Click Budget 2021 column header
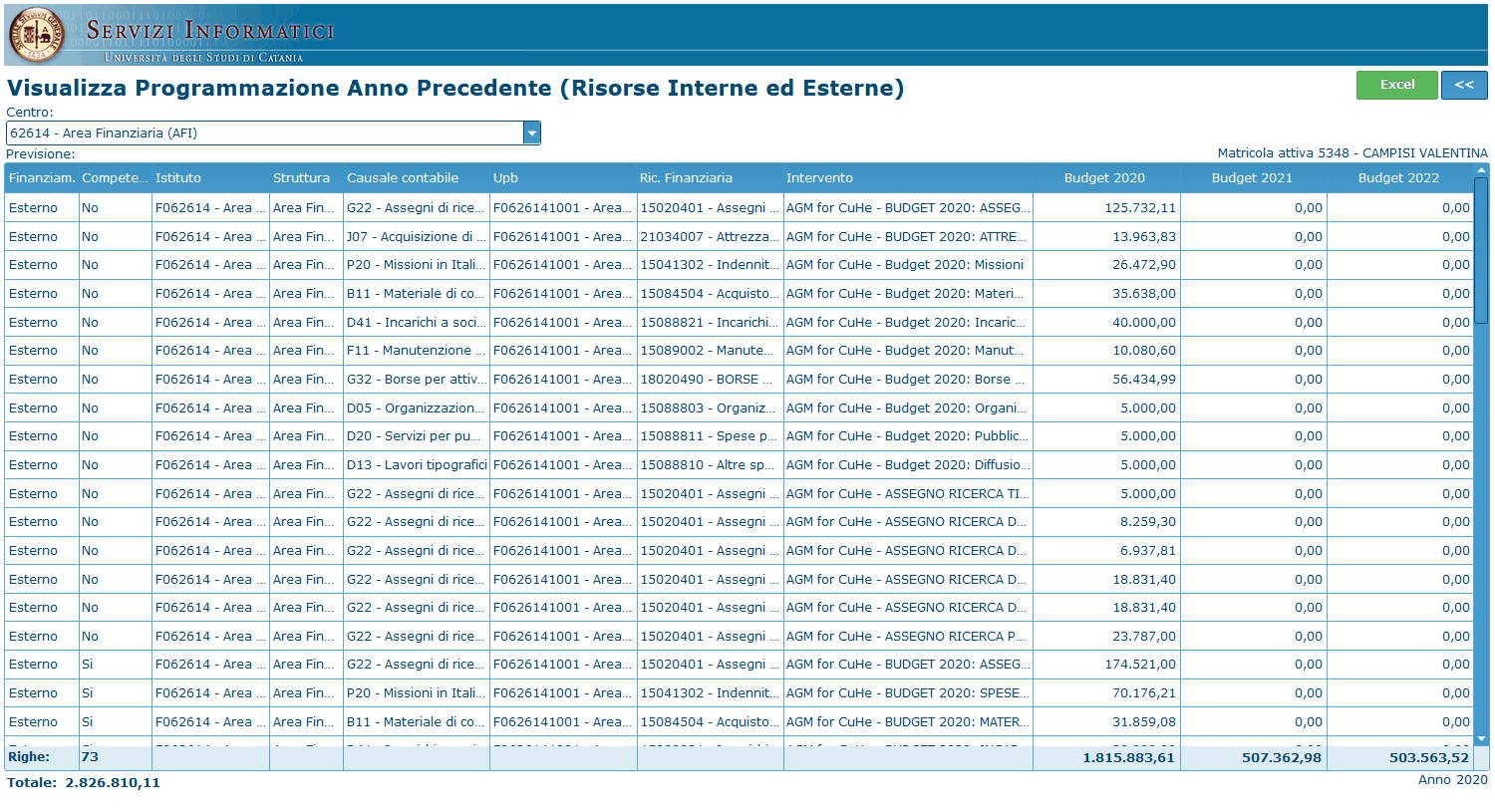The image size is (1495, 812). 1253,178
